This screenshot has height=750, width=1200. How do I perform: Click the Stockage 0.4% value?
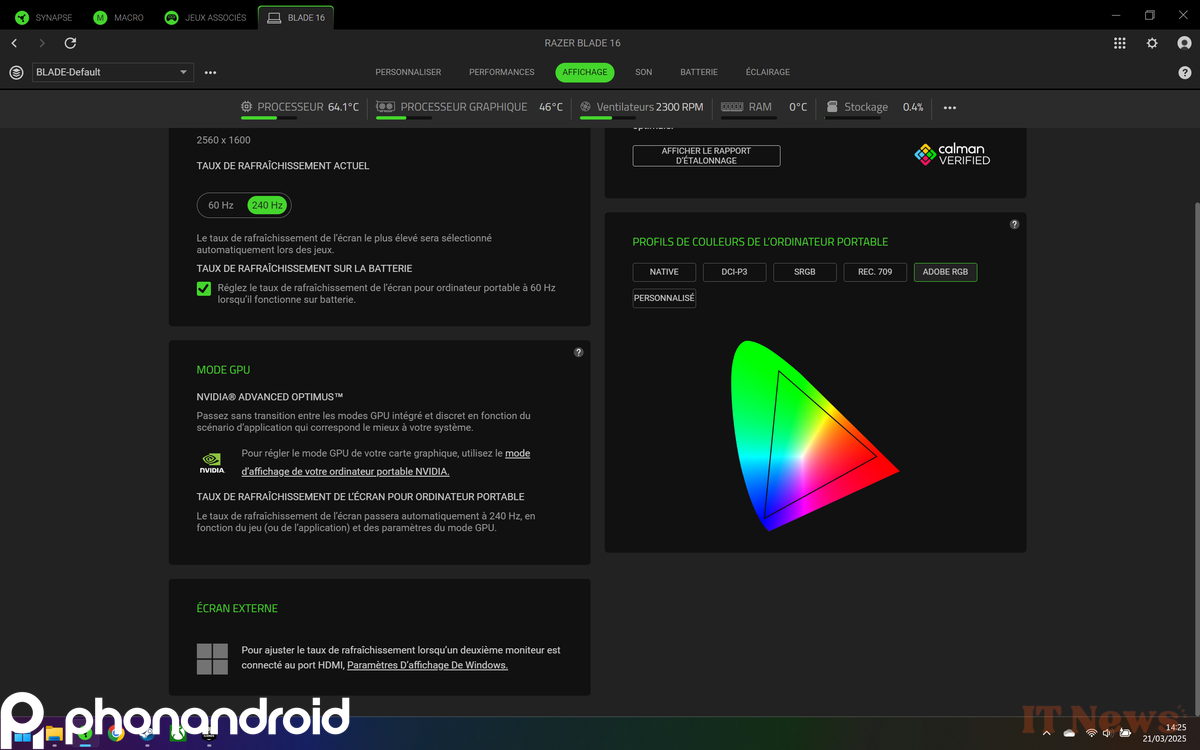(913, 107)
